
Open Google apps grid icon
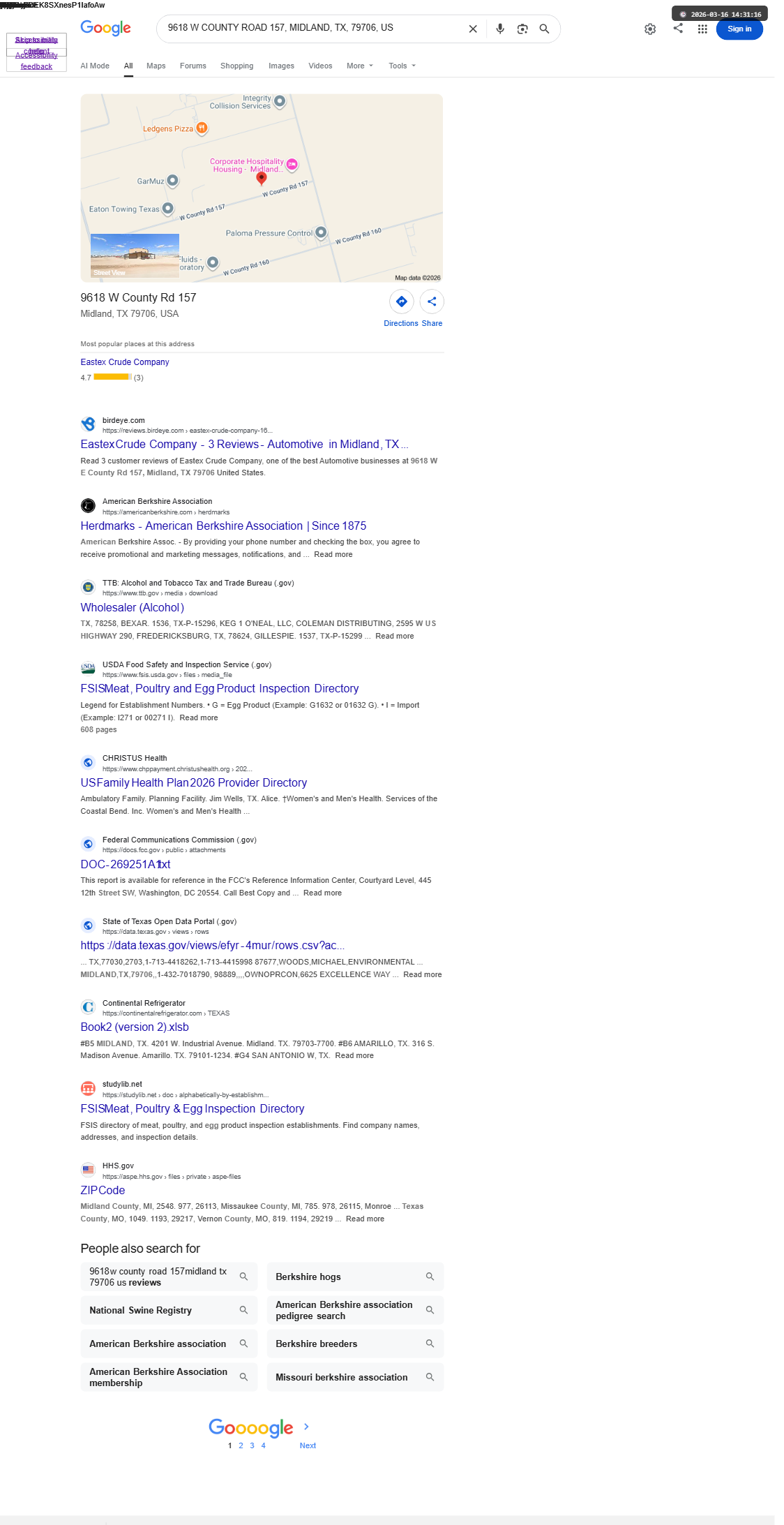[702, 29]
